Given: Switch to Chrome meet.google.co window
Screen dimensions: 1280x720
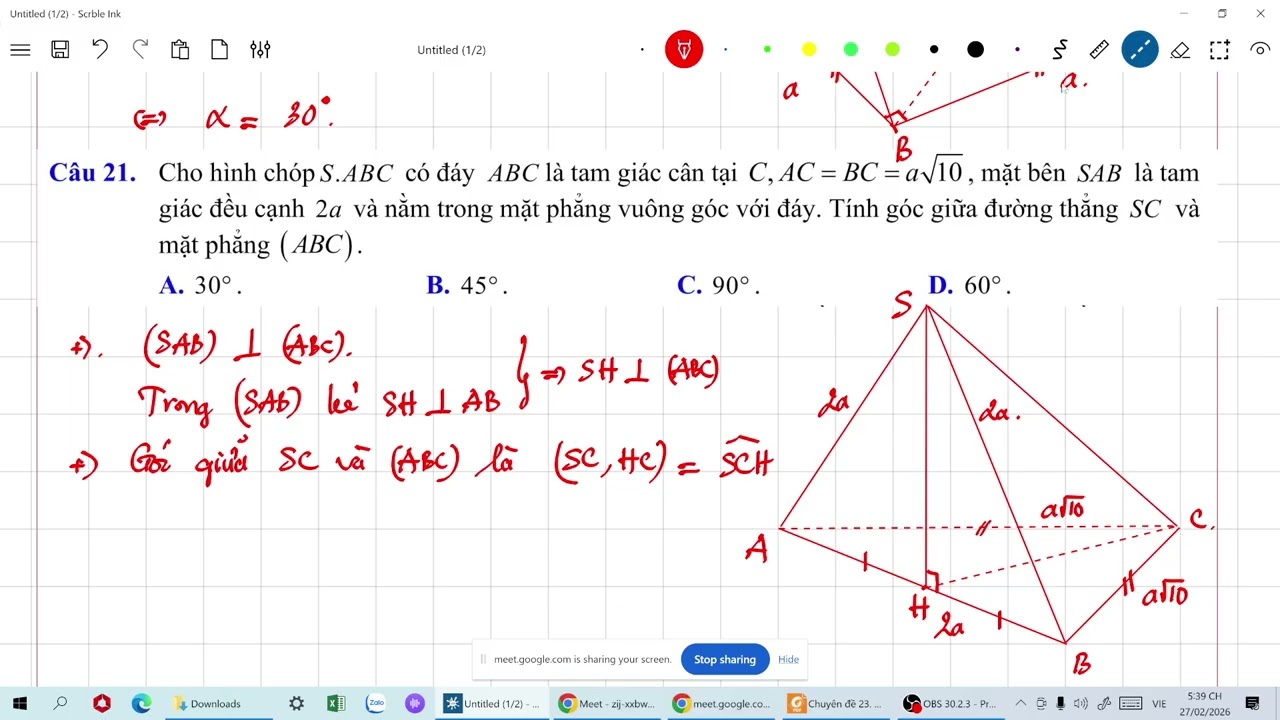Looking at the screenshot, I should click(x=722, y=704).
